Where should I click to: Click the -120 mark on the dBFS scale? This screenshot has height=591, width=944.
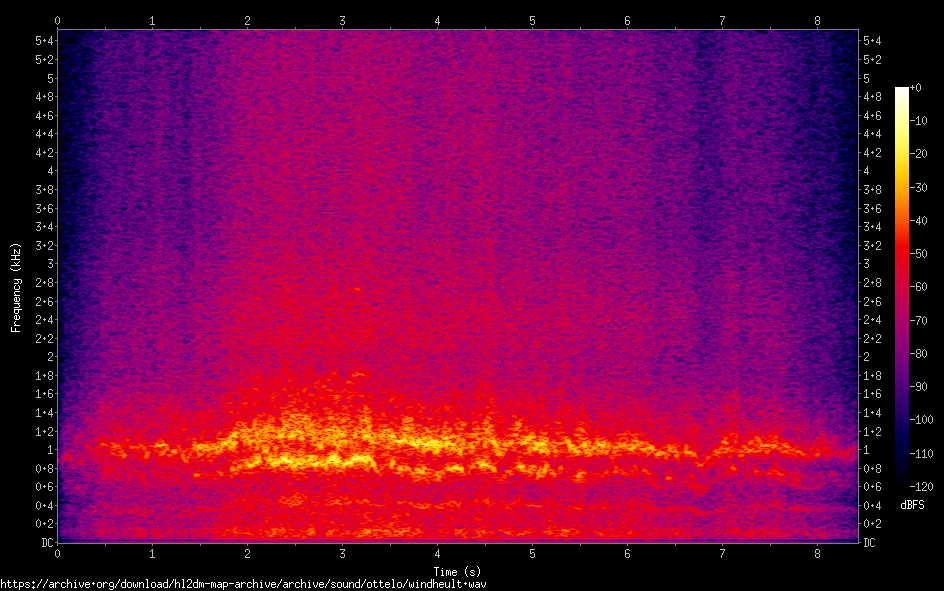coord(918,487)
